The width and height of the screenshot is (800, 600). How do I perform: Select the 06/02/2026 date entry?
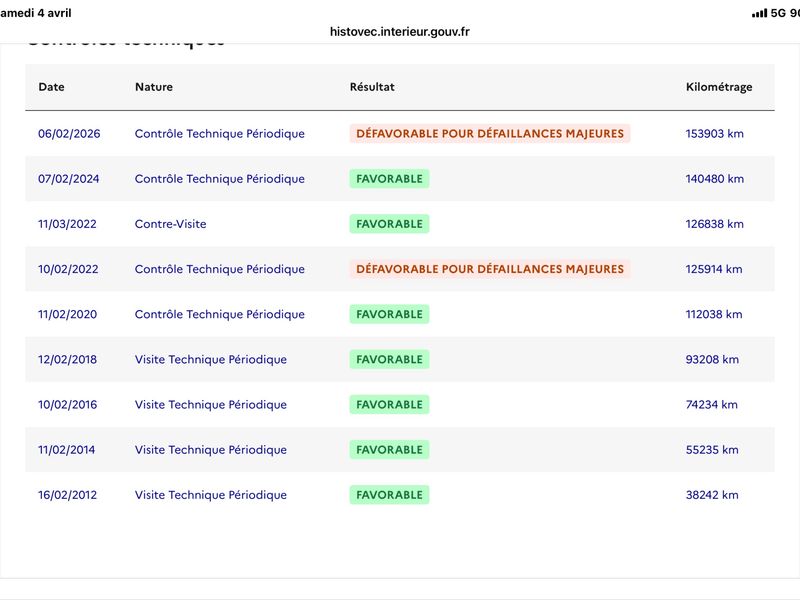click(69, 134)
